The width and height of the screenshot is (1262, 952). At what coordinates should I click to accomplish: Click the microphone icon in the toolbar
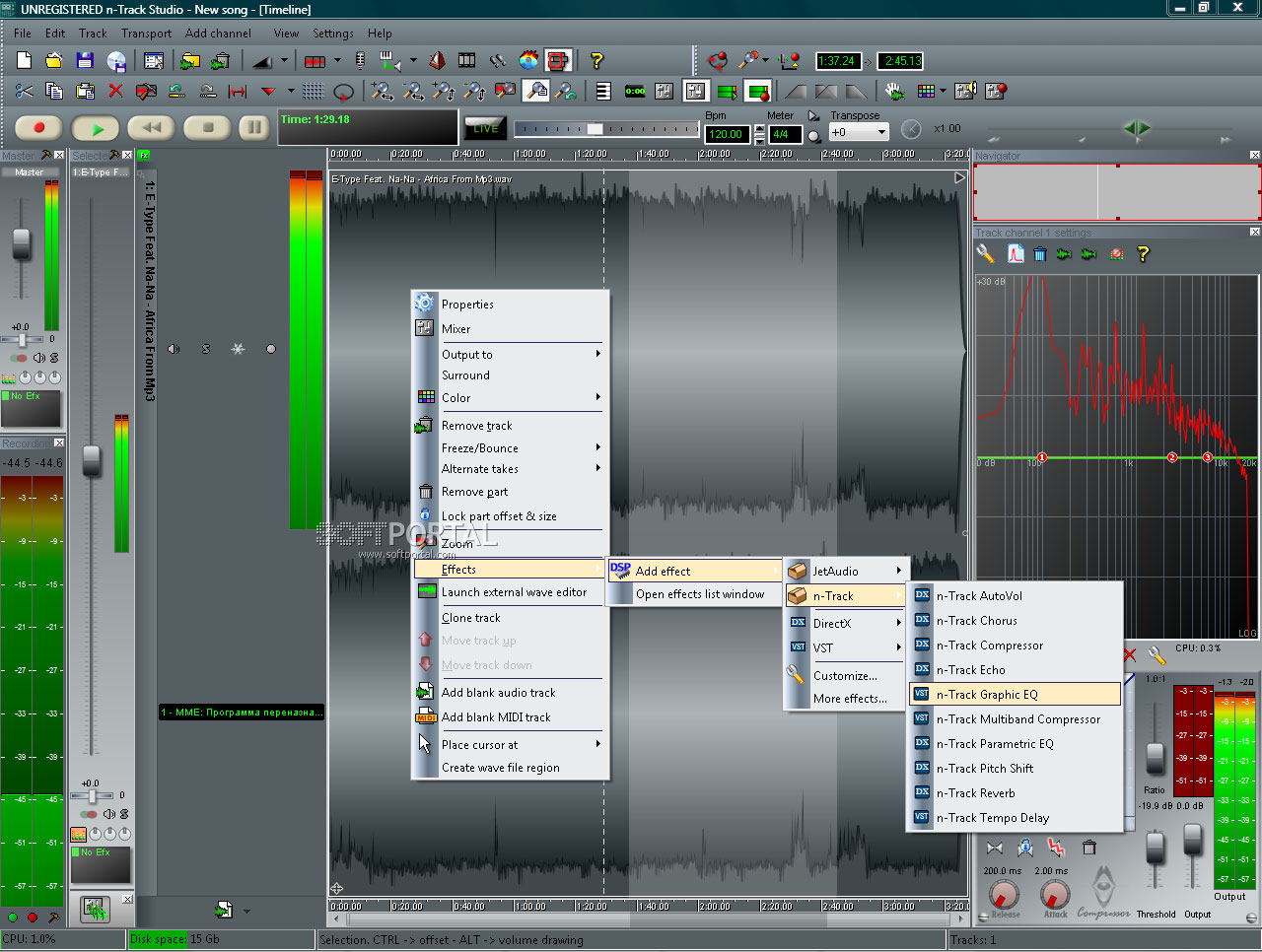(360, 61)
